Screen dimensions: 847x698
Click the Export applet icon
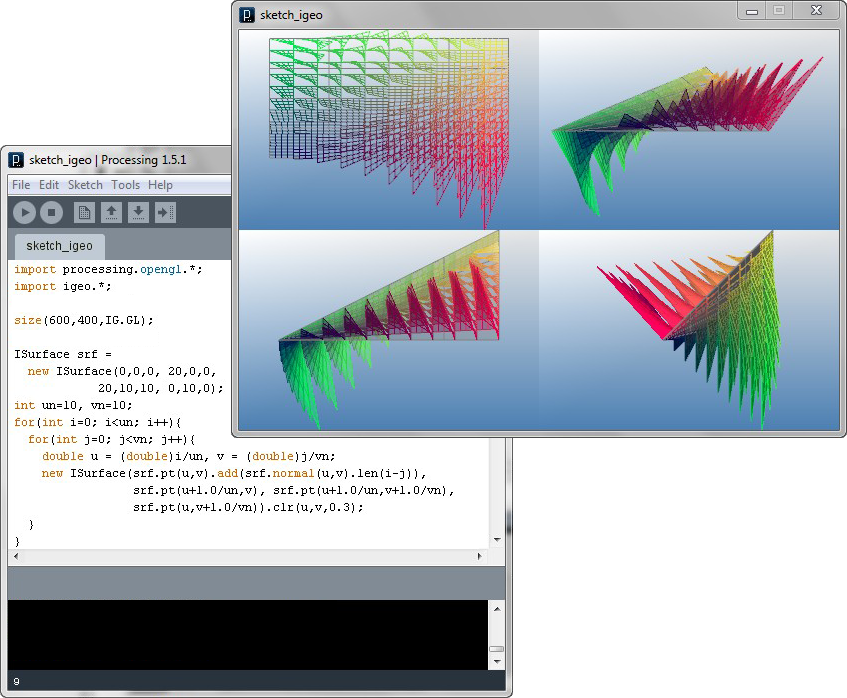(x=165, y=212)
